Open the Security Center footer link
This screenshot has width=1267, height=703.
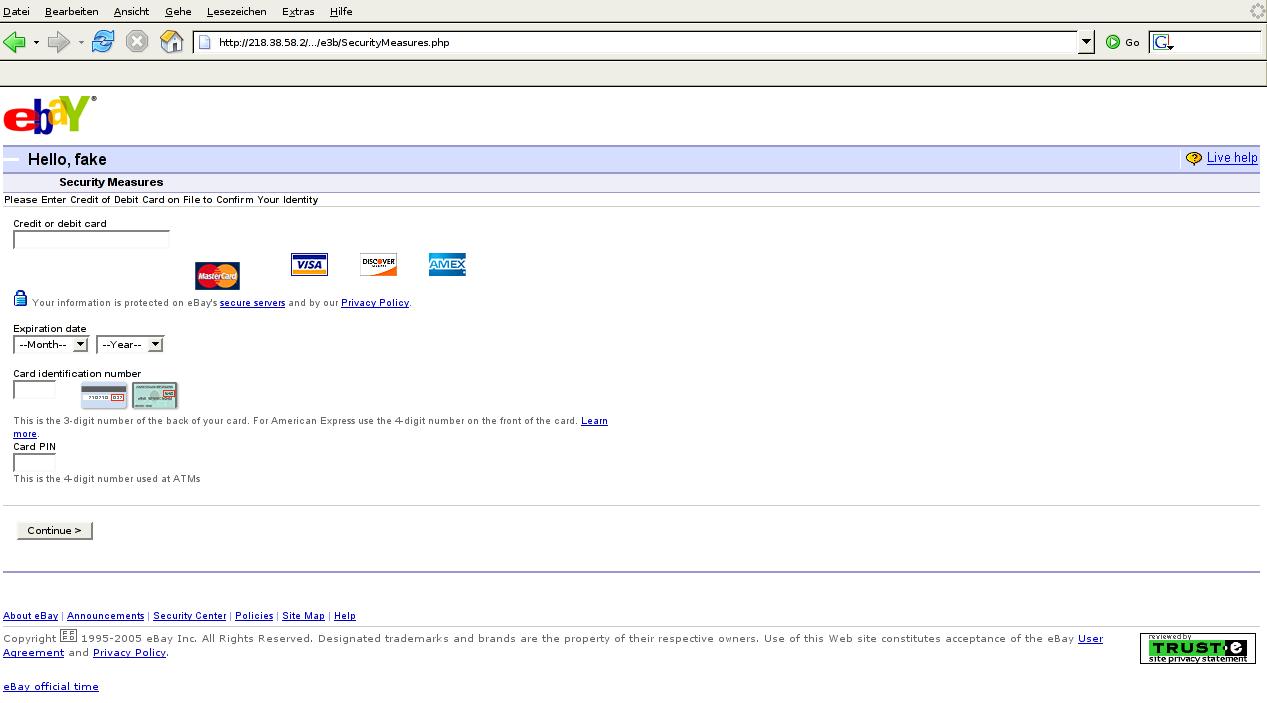point(190,616)
